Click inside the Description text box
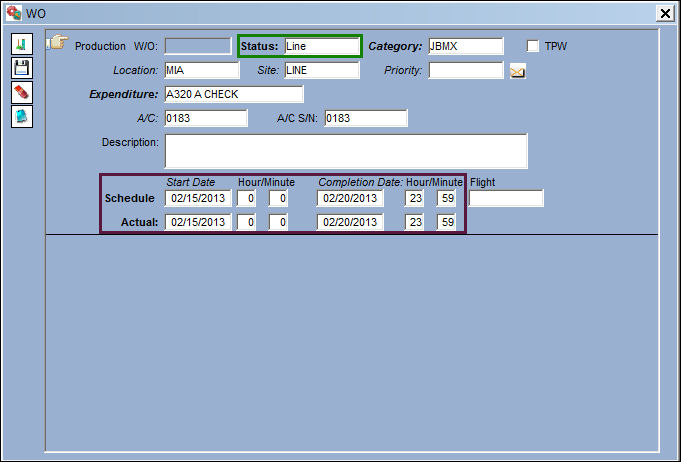 (346, 151)
